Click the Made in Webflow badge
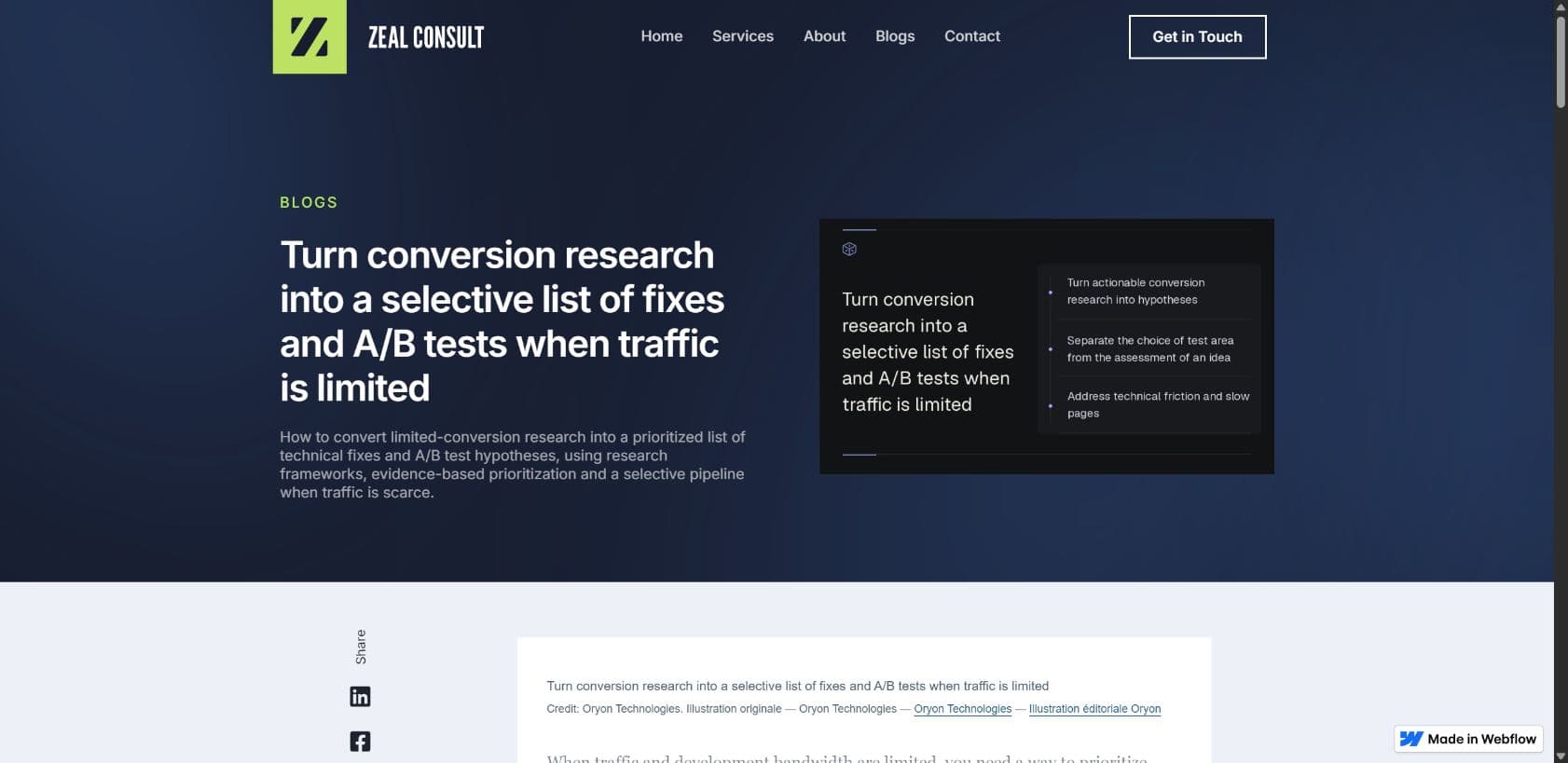 point(1469,739)
